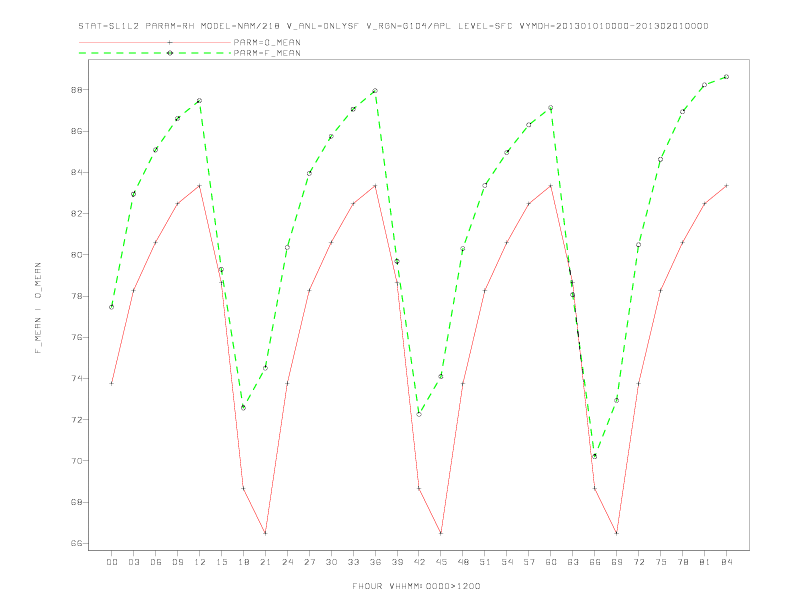The image size is (792, 612).
Task: Click x-axis tick label 15
Action: pyautogui.click(x=222, y=562)
